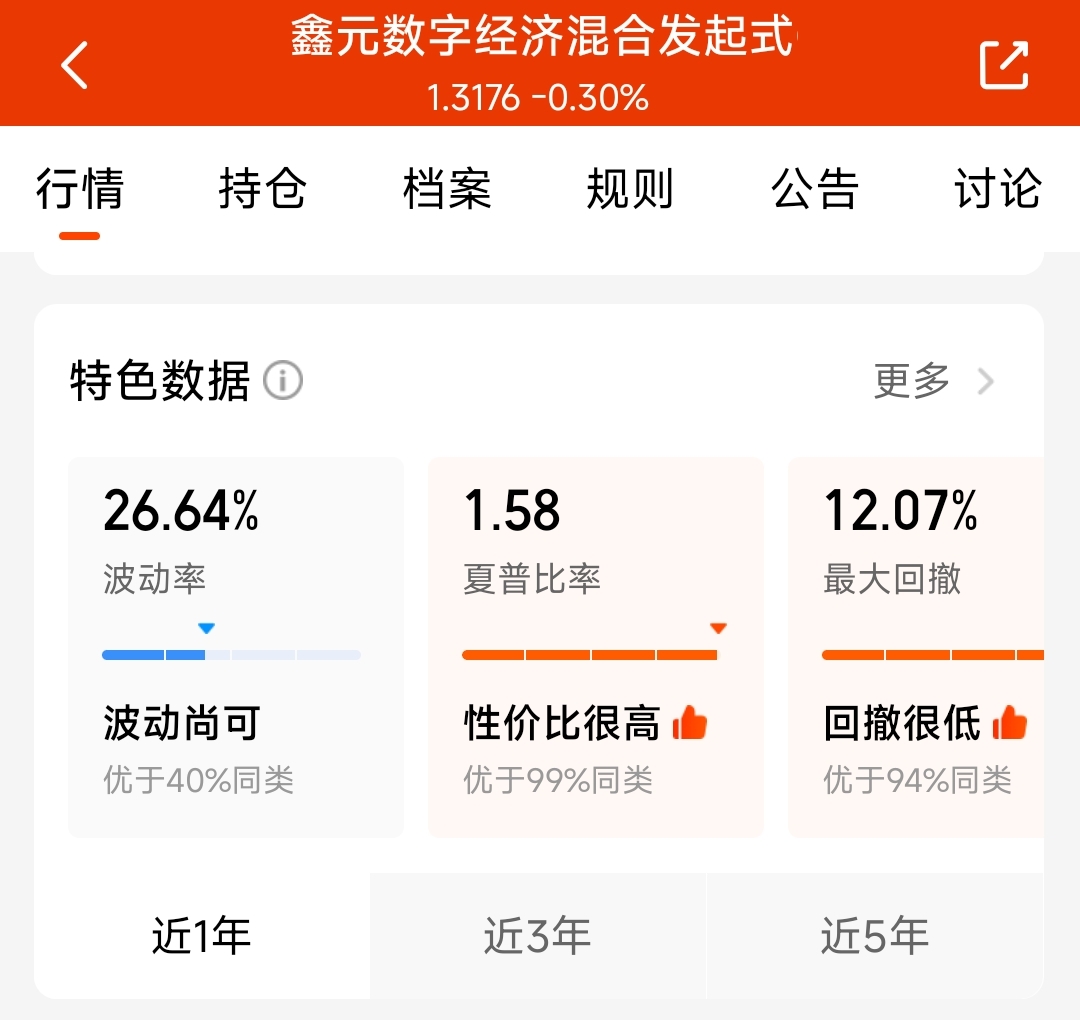The image size is (1080, 1020).
Task: Select the 近1年 period
Action: [x=202, y=935]
